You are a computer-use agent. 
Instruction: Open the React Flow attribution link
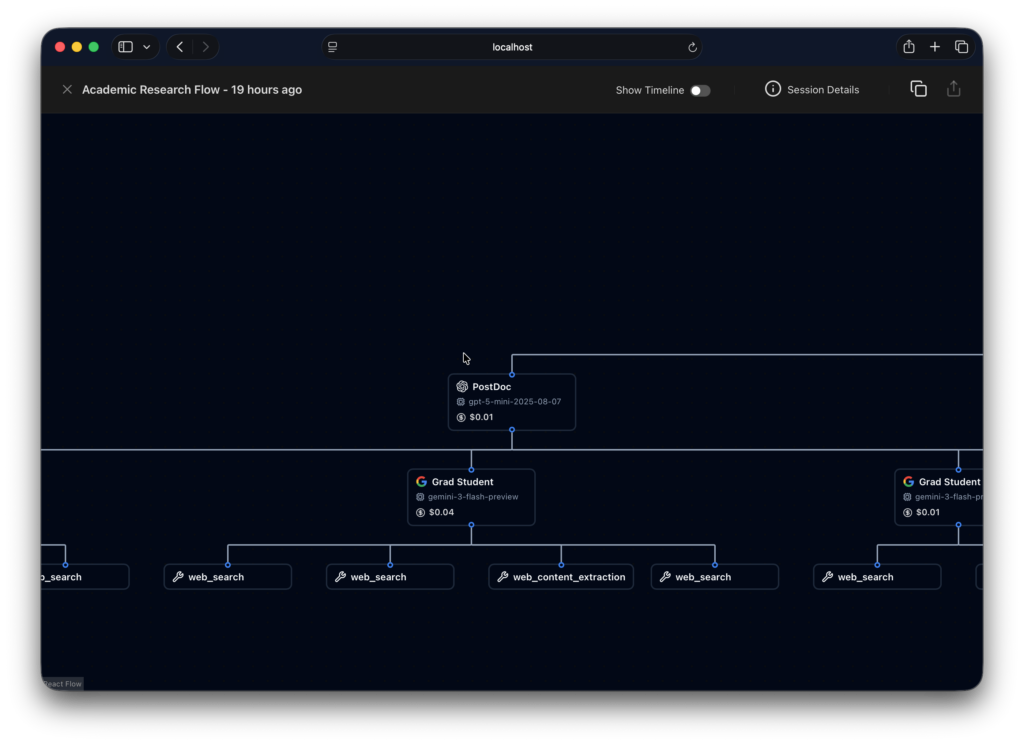click(62, 684)
